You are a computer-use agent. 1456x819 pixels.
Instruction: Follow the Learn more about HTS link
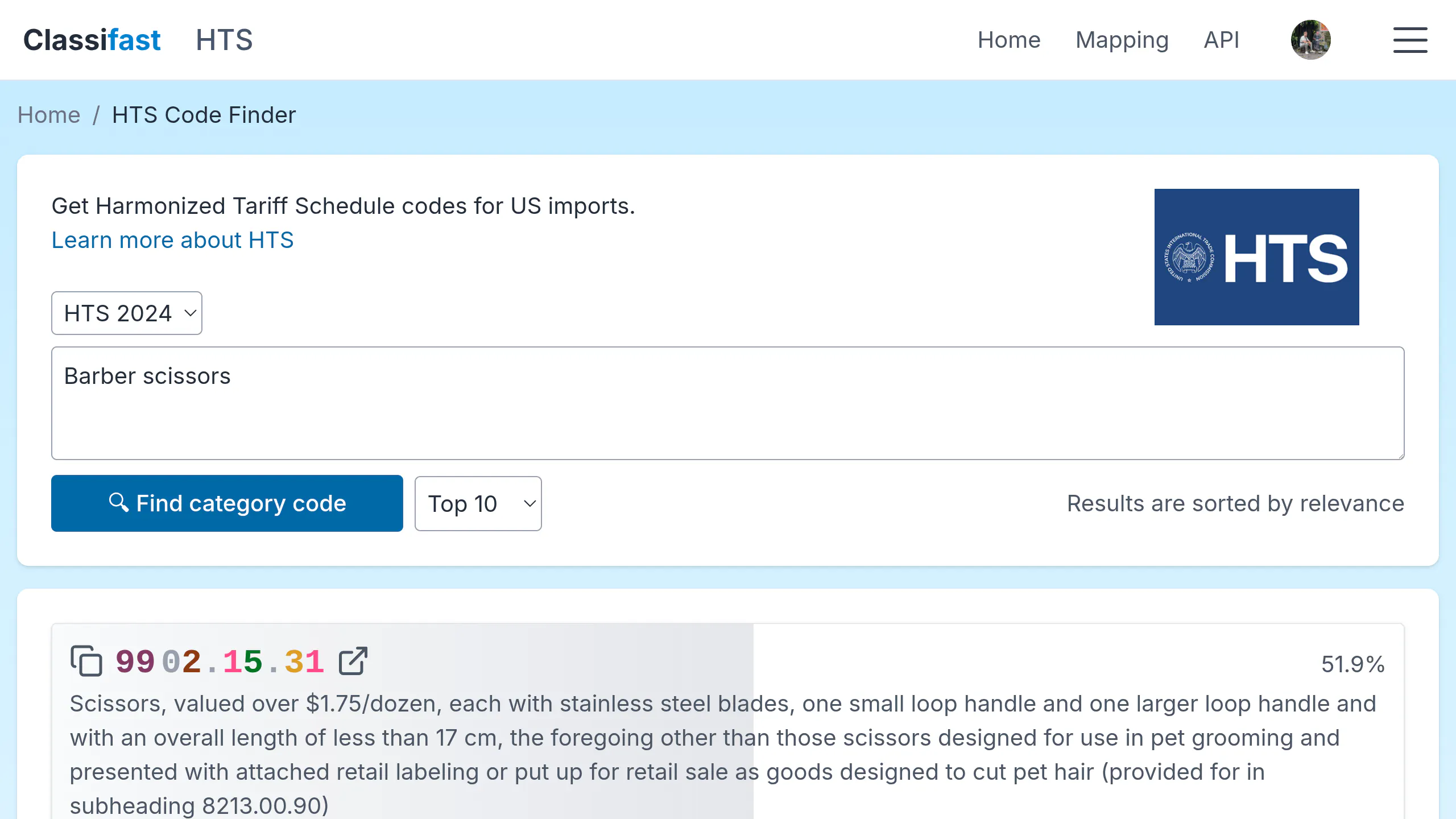tap(172, 240)
